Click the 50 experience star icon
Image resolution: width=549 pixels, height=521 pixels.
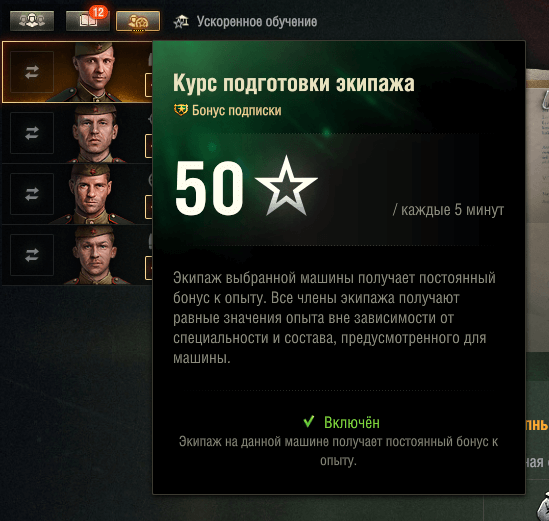click(286, 186)
